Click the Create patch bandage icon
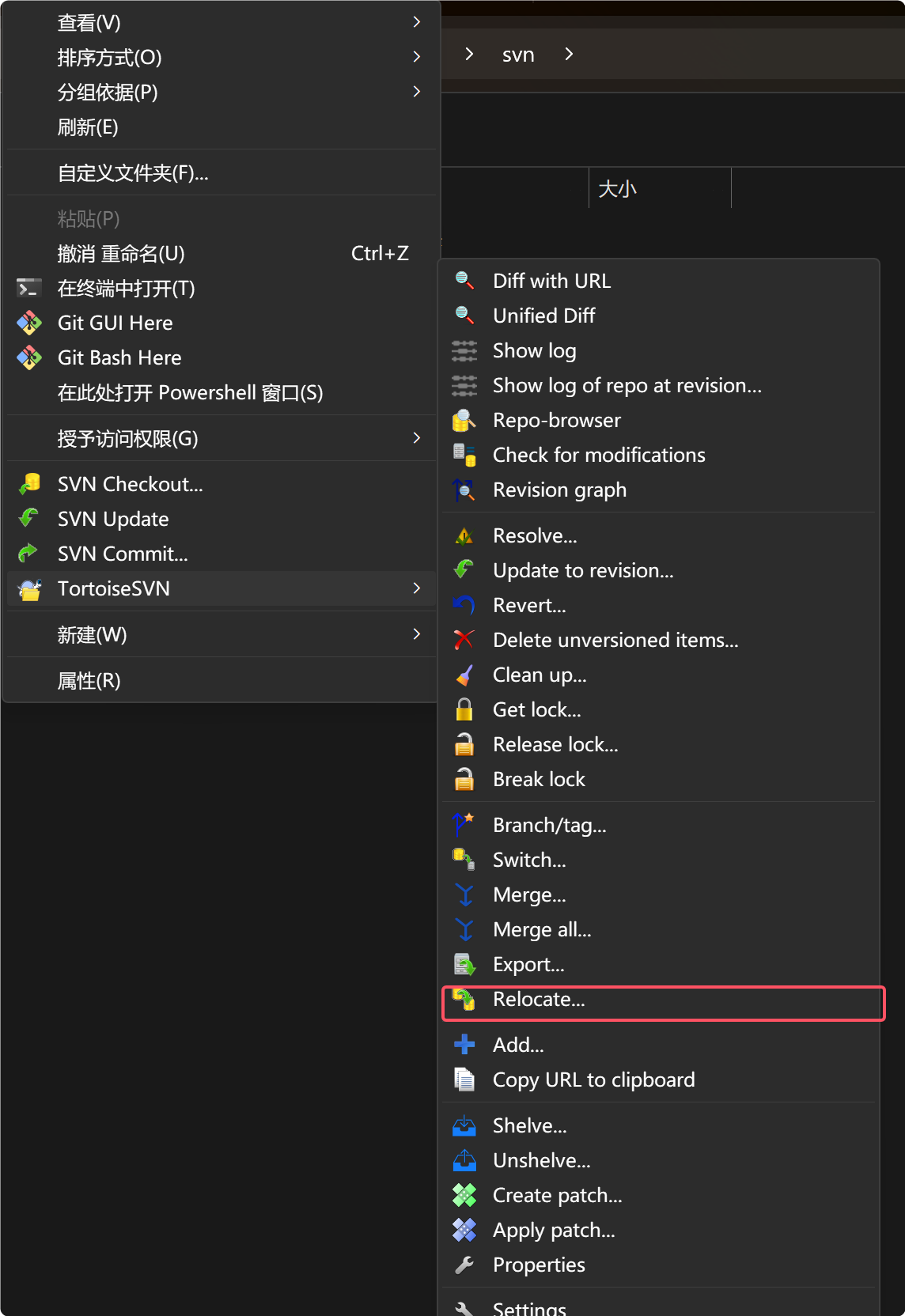 [x=464, y=1195]
